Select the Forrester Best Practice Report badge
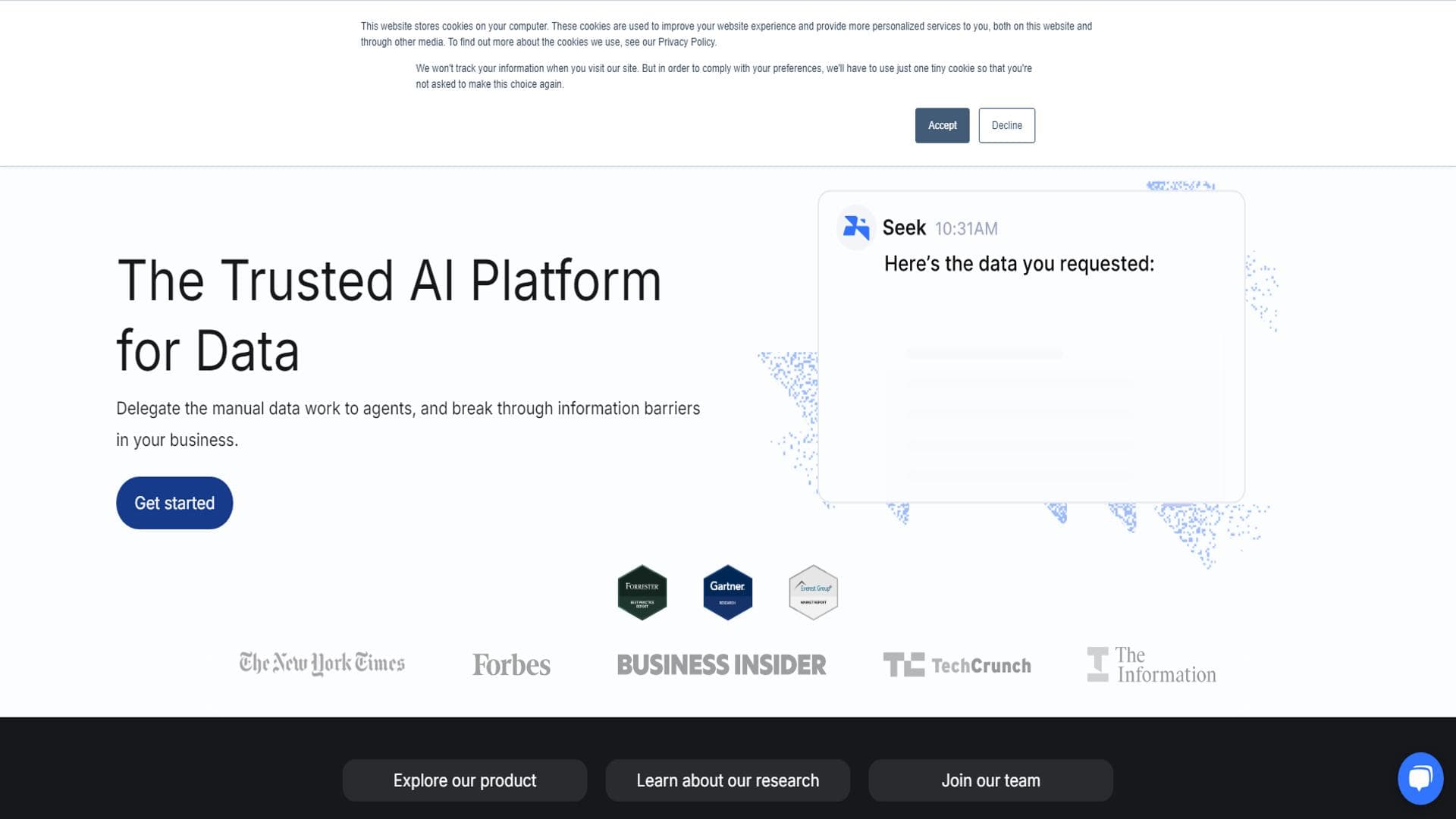This screenshot has width=1456, height=819. coord(642,592)
